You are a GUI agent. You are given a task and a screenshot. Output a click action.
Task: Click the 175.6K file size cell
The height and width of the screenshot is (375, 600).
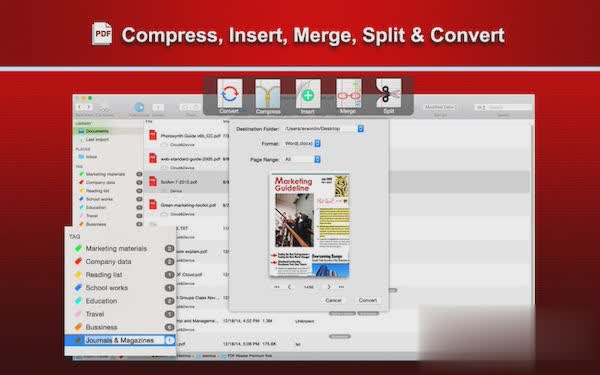click(270, 344)
